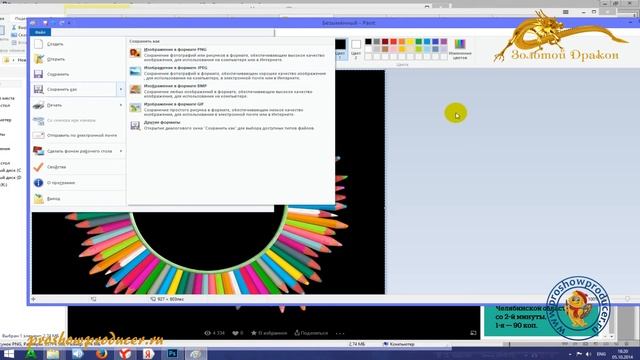Viewport: 640px width, 360px height.
Task: Click the Сохранить (Save) floppy disk icon
Action: (38, 74)
